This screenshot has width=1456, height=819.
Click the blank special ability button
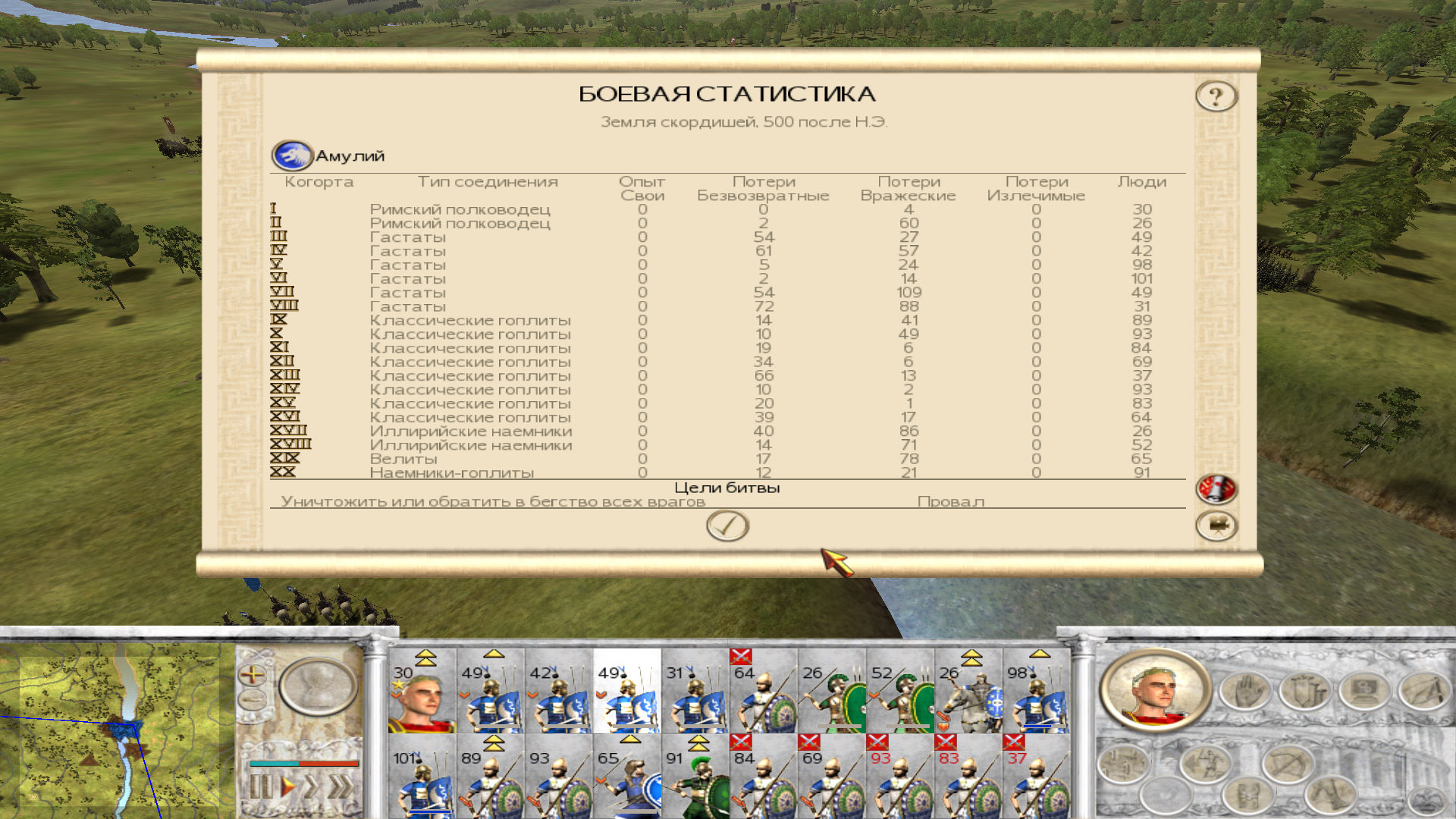(1166, 796)
